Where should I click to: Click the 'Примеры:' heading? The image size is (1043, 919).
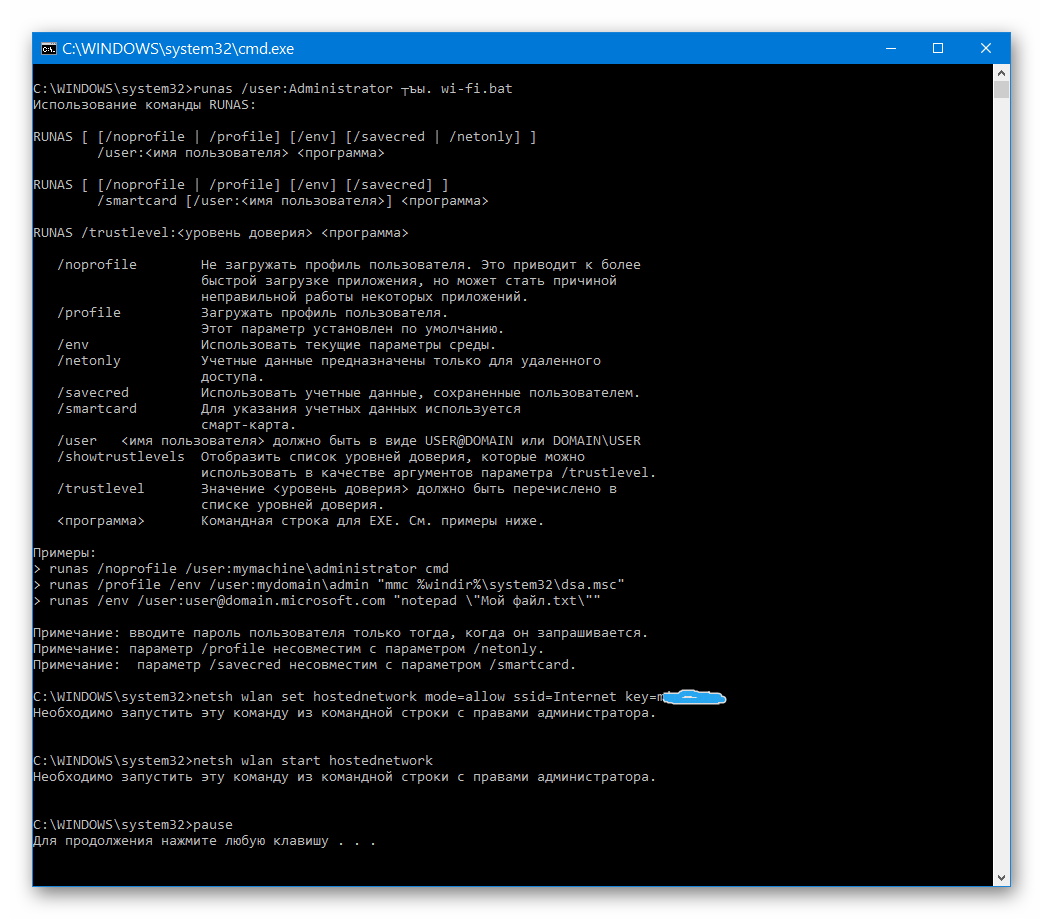[64, 552]
